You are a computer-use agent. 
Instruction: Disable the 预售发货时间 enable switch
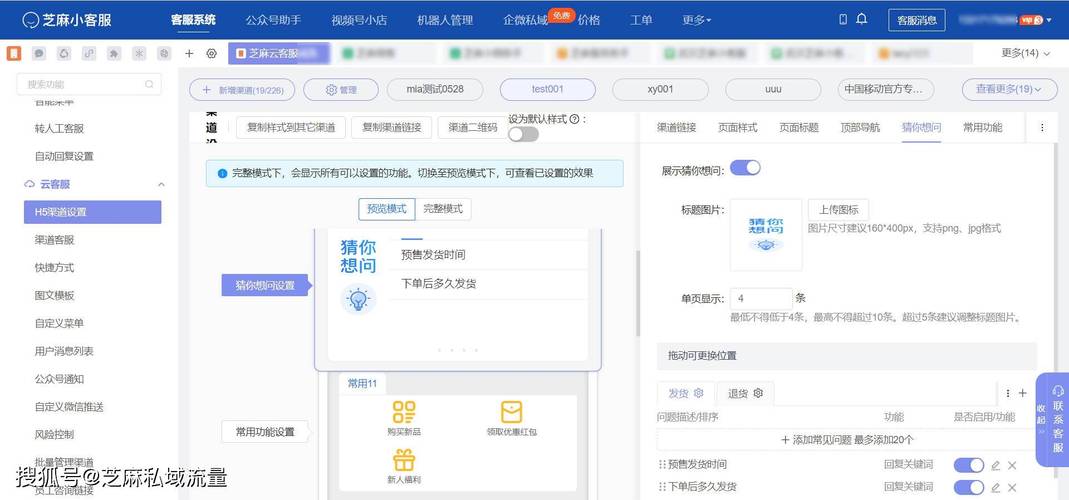pyautogui.click(x=969, y=465)
